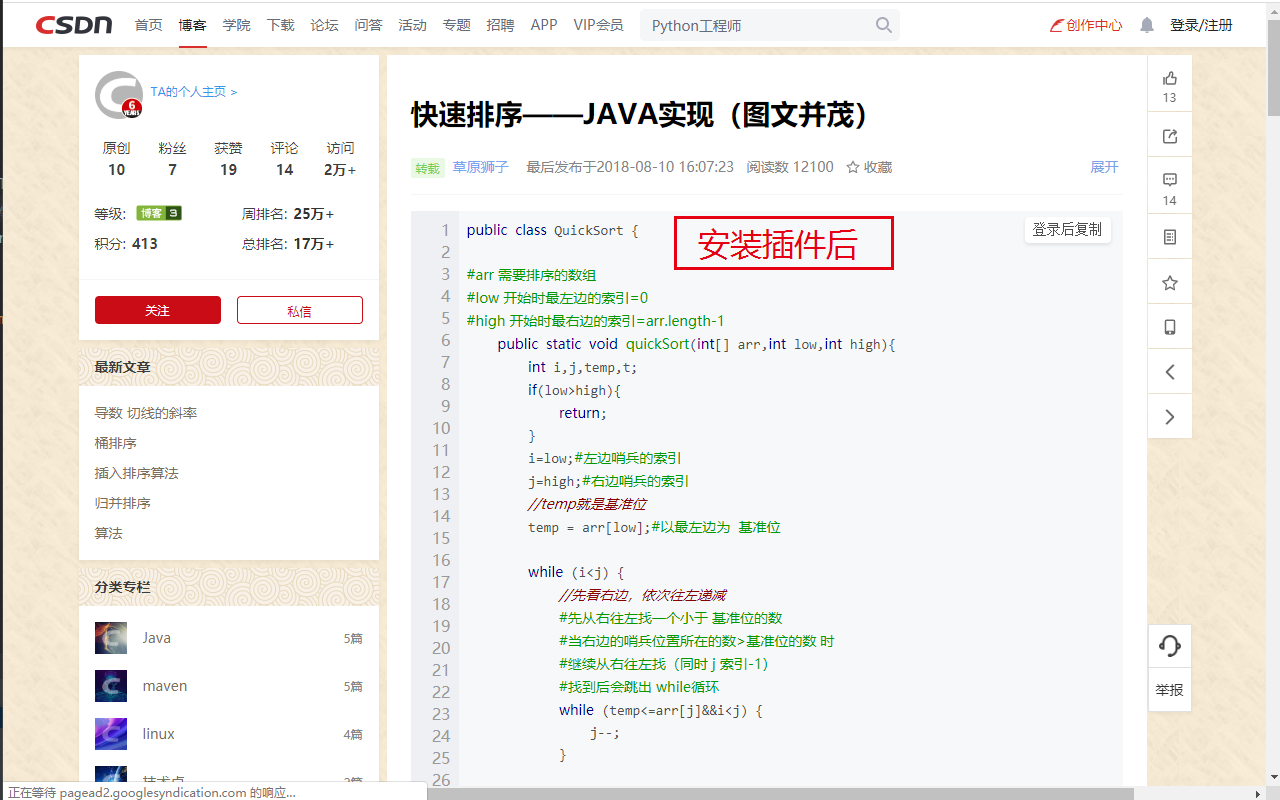Click the 创作中心 feather icon
The width and height of the screenshot is (1280, 800).
[x=1056, y=25]
